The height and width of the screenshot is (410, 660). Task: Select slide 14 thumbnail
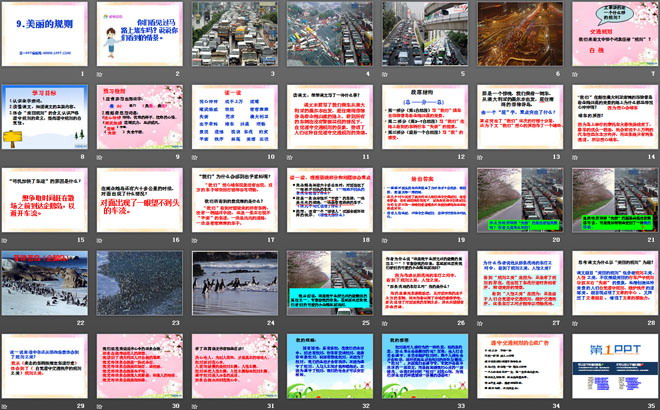(x=615, y=117)
